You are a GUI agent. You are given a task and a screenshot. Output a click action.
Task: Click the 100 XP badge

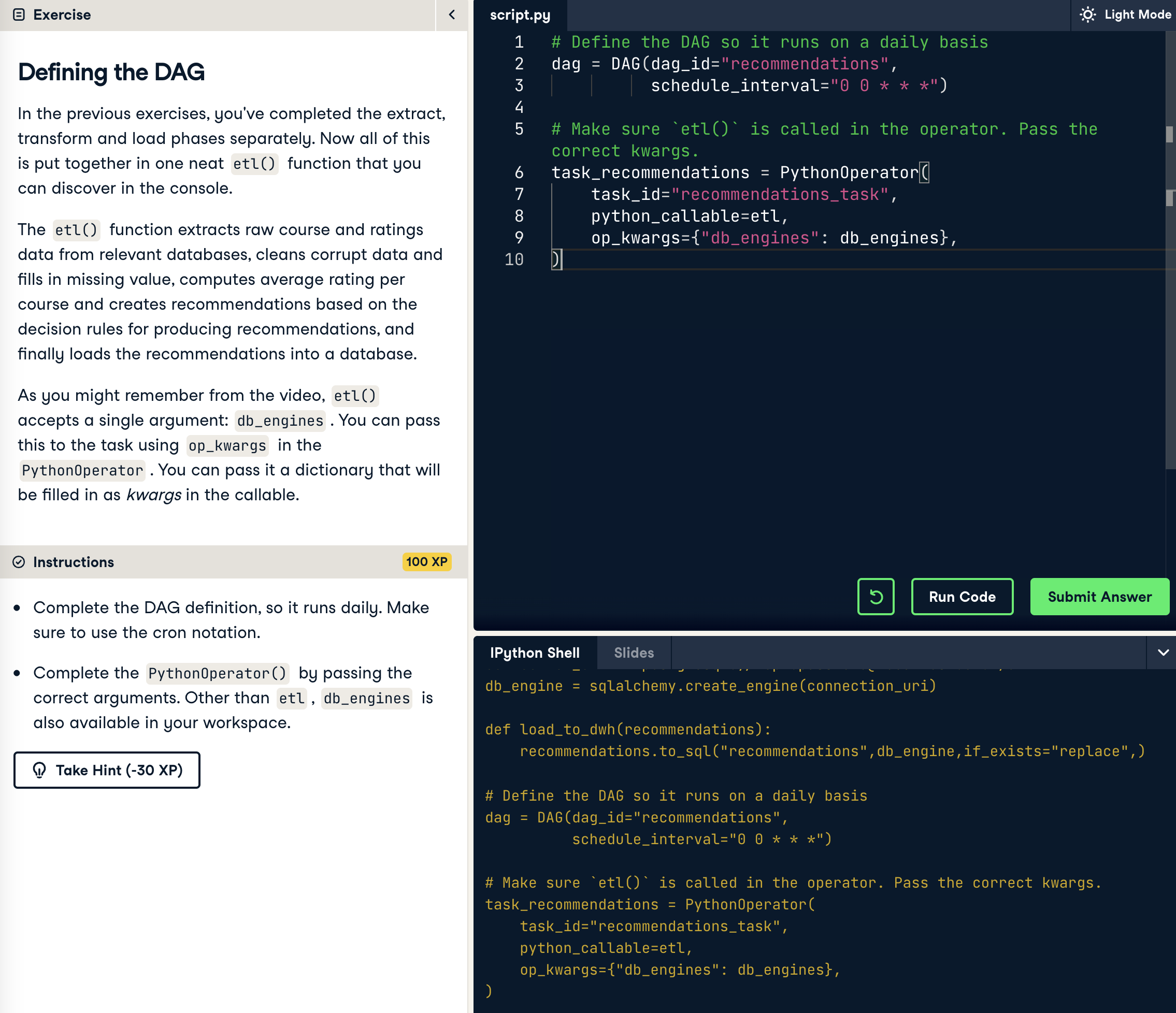(426, 562)
